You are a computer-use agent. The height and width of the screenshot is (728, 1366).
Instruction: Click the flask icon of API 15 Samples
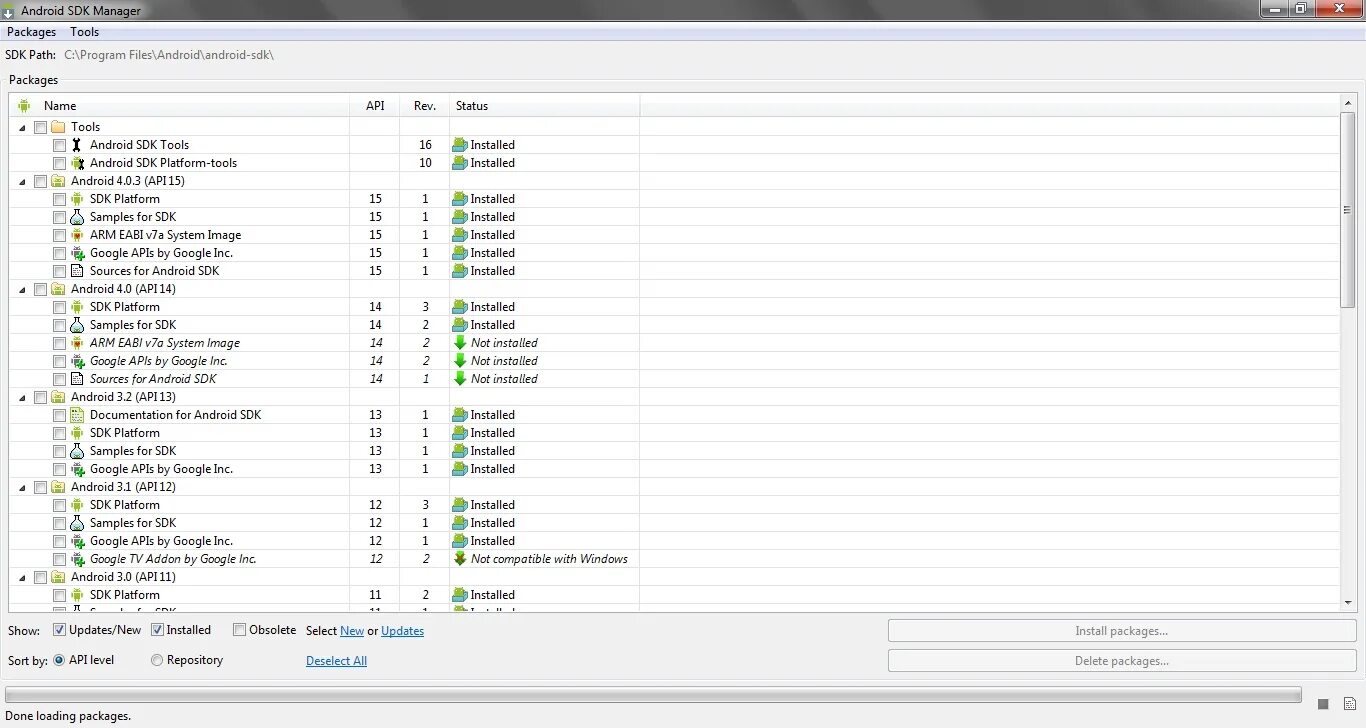tap(77, 217)
